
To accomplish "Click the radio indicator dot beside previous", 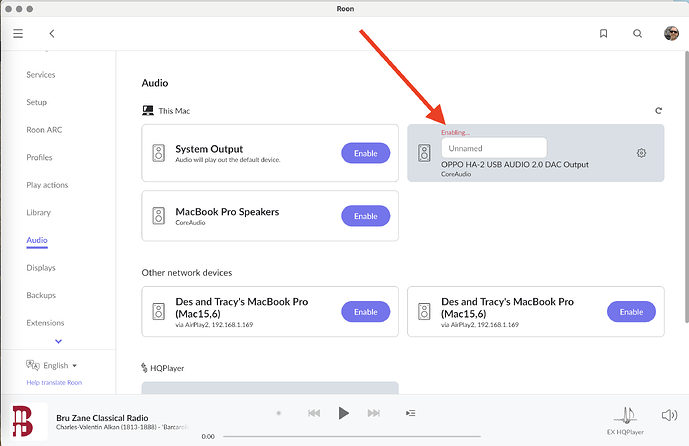I will pyautogui.click(x=279, y=413).
